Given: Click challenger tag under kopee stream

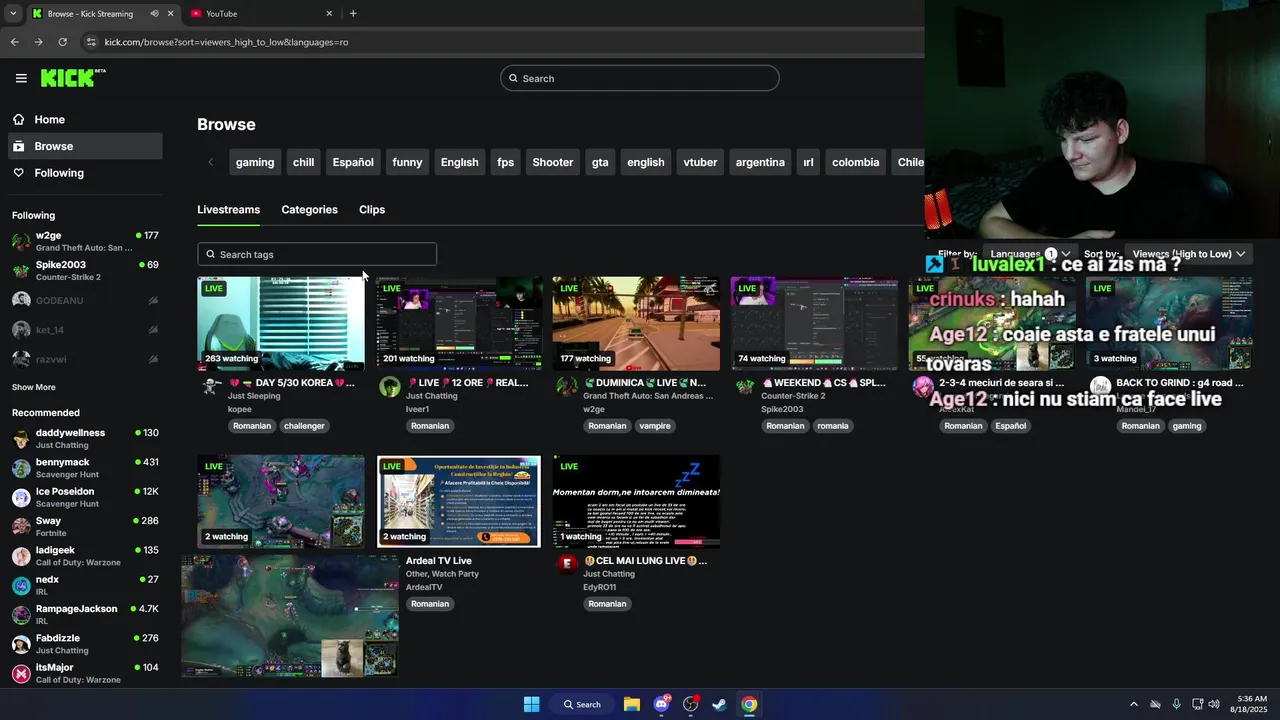Looking at the screenshot, I should click(x=304, y=426).
